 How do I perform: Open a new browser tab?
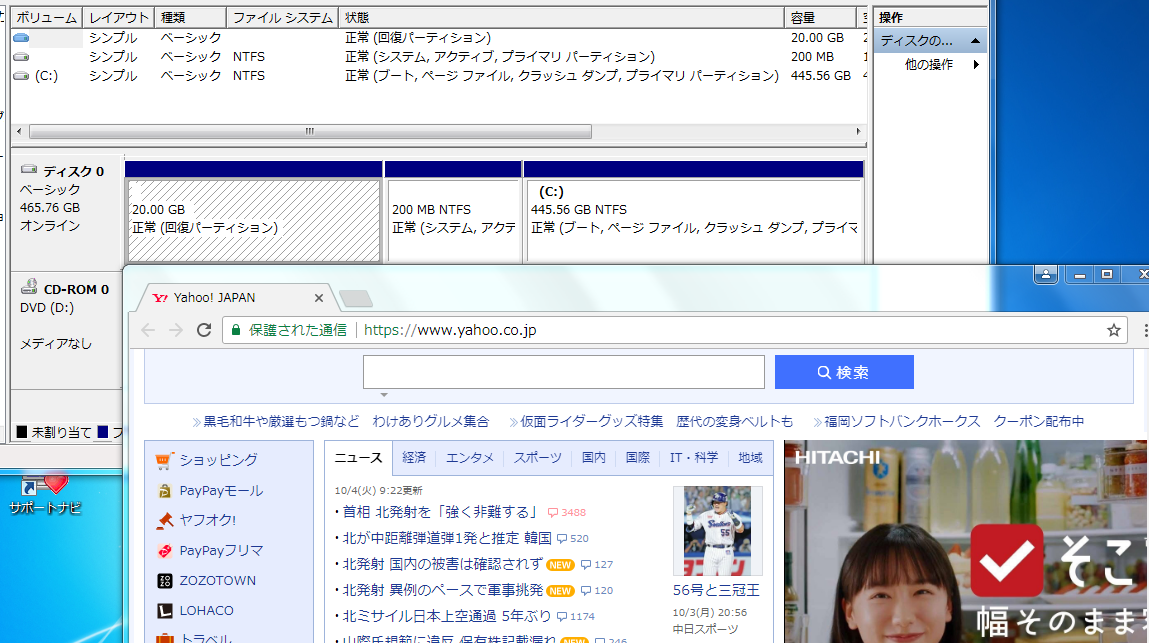356,298
